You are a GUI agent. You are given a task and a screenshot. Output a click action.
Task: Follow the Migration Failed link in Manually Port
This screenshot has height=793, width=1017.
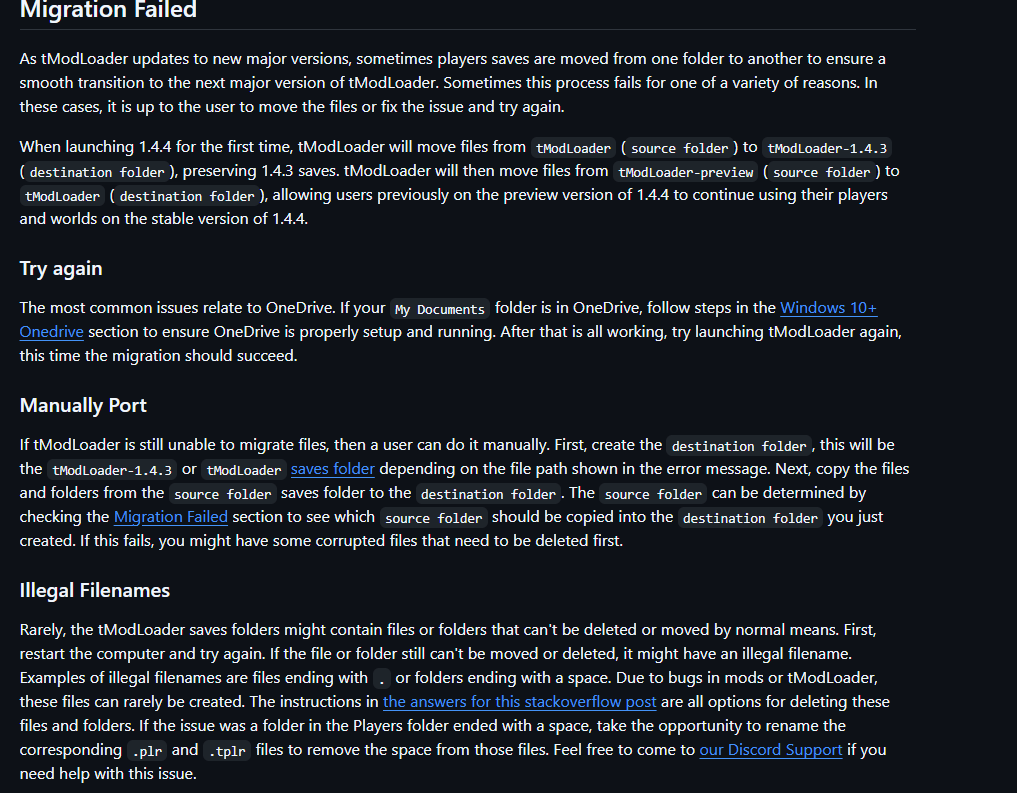click(x=171, y=517)
